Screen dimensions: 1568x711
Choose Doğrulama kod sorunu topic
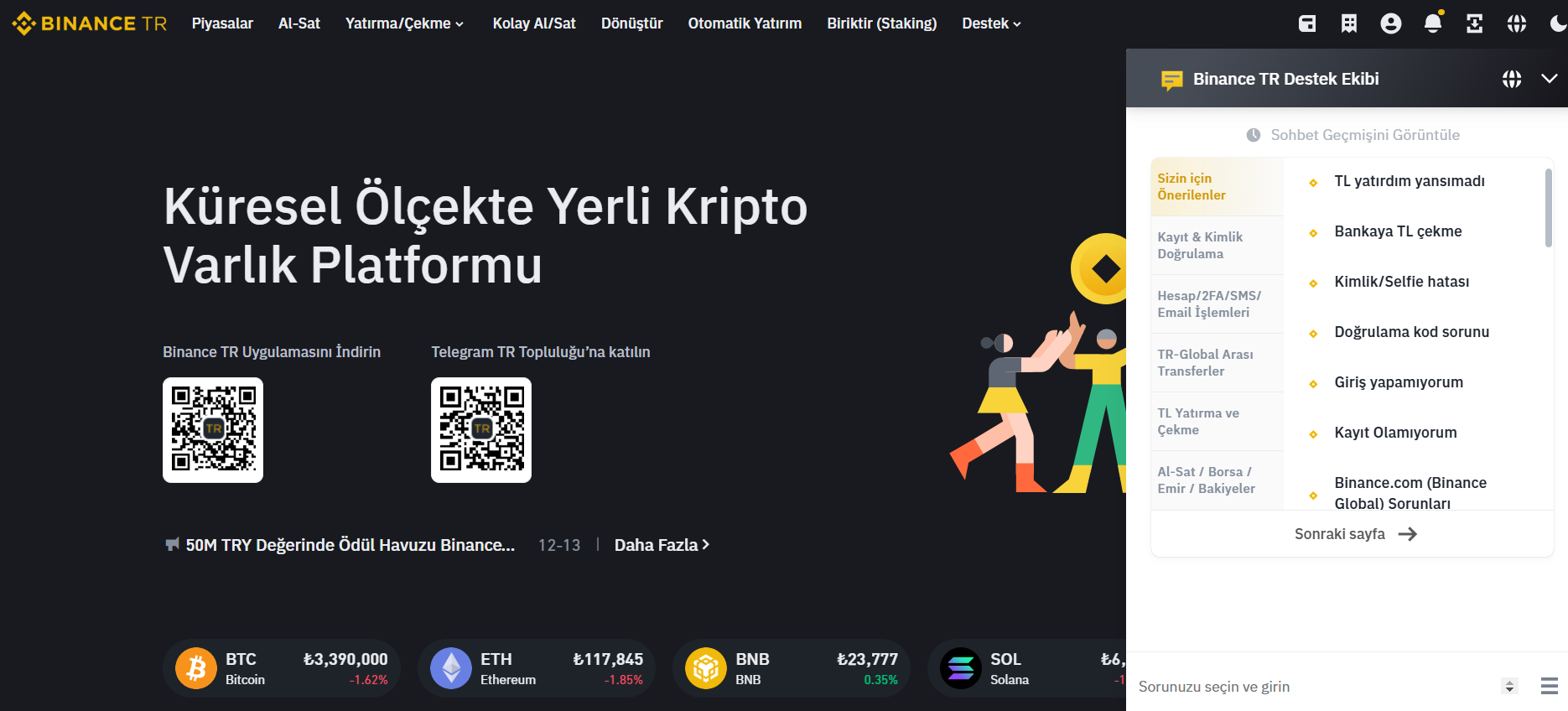click(x=1412, y=332)
